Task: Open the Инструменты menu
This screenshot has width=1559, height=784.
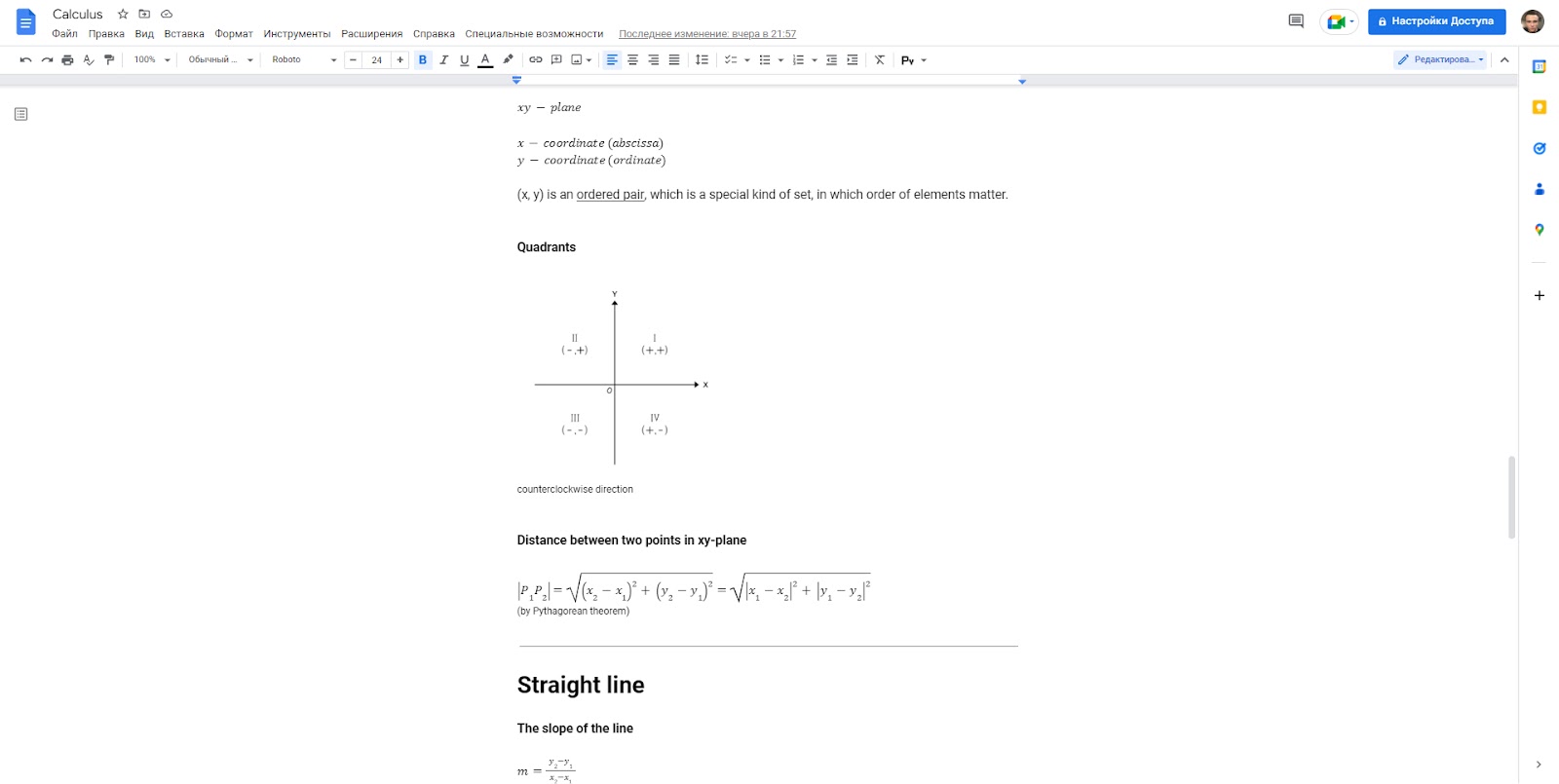Action: (297, 34)
